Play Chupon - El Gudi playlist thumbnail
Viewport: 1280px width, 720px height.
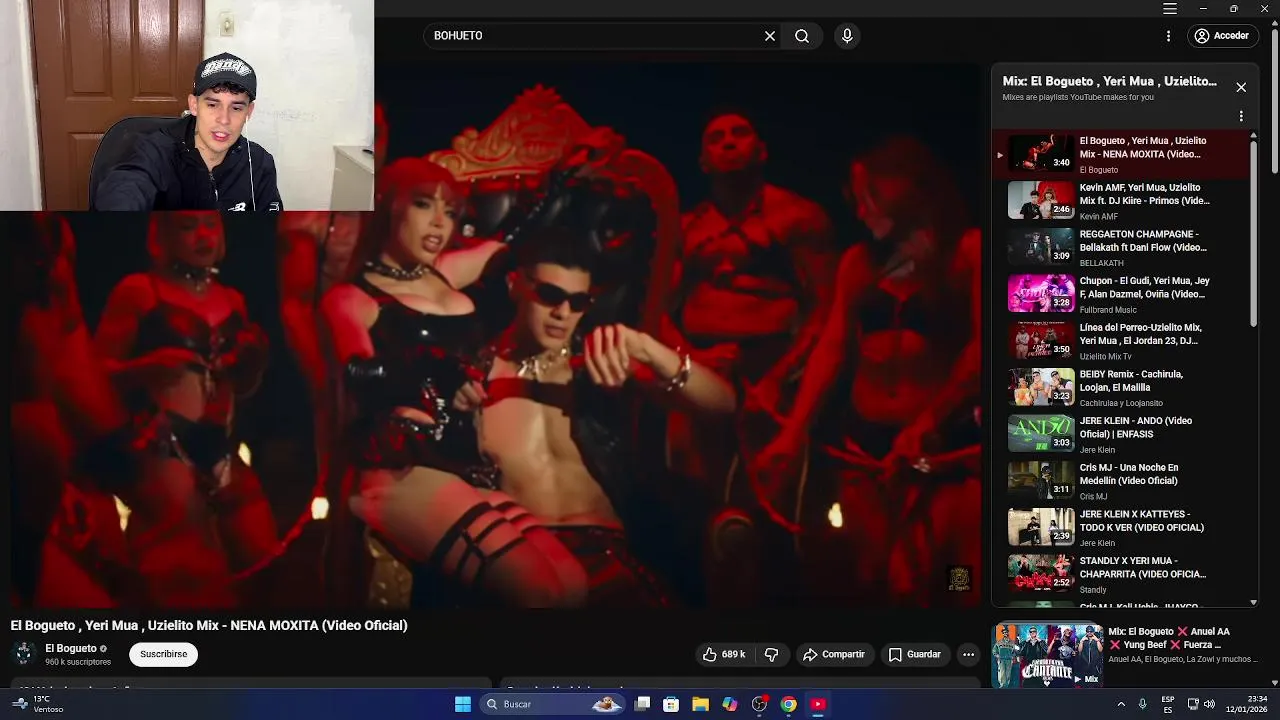(x=1040, y=293)
